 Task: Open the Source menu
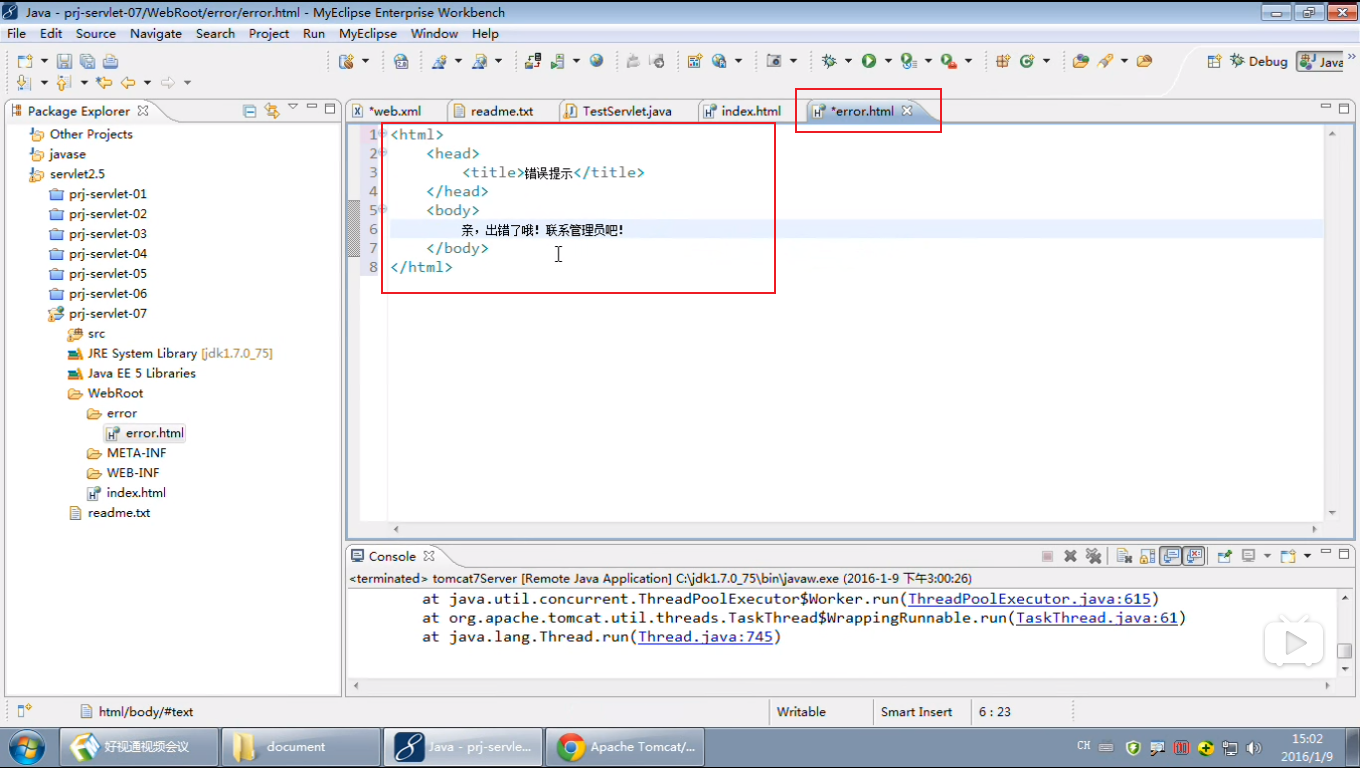[x=96, y=33]
